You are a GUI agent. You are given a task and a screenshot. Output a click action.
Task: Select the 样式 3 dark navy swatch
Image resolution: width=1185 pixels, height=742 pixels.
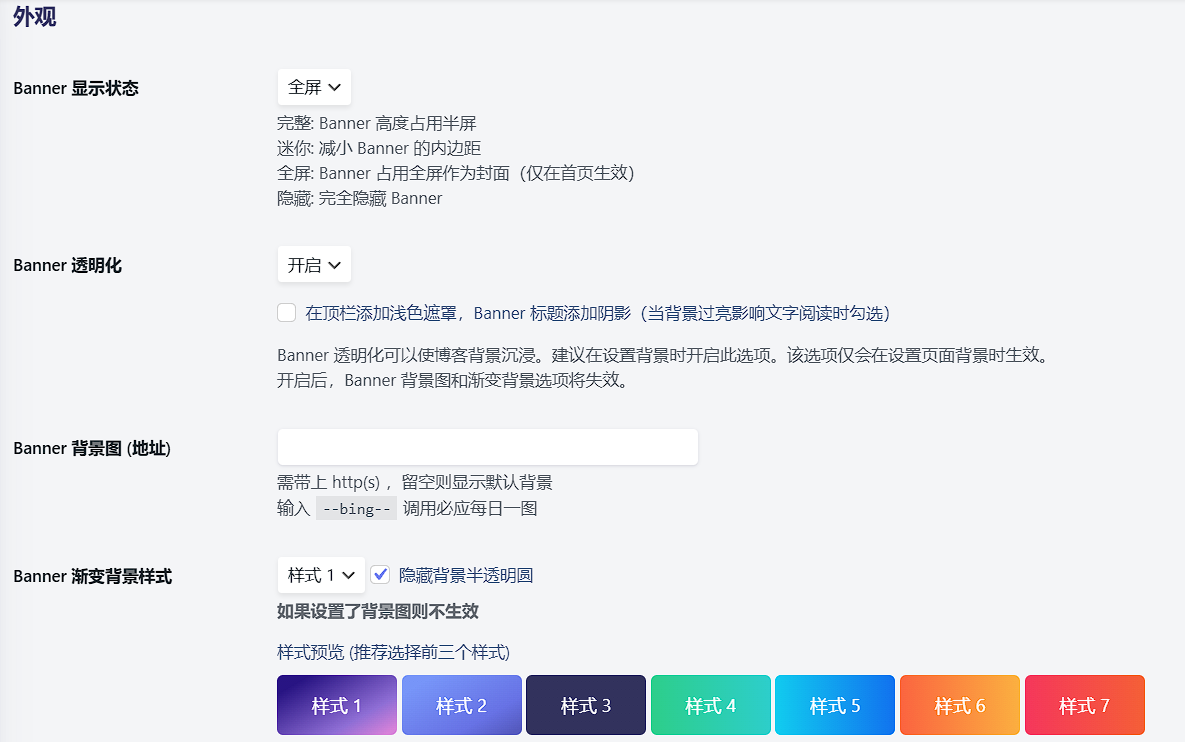tap(586, 705)
